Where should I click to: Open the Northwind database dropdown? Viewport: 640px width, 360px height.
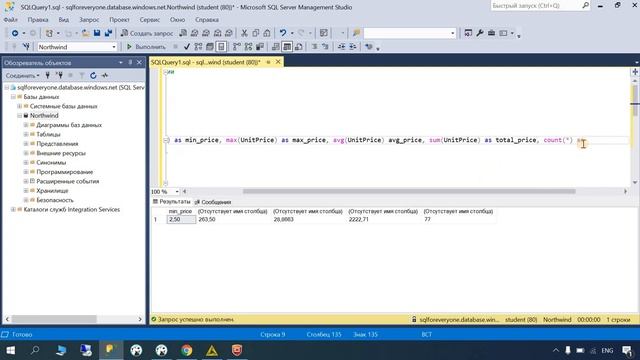pos(114,47)
